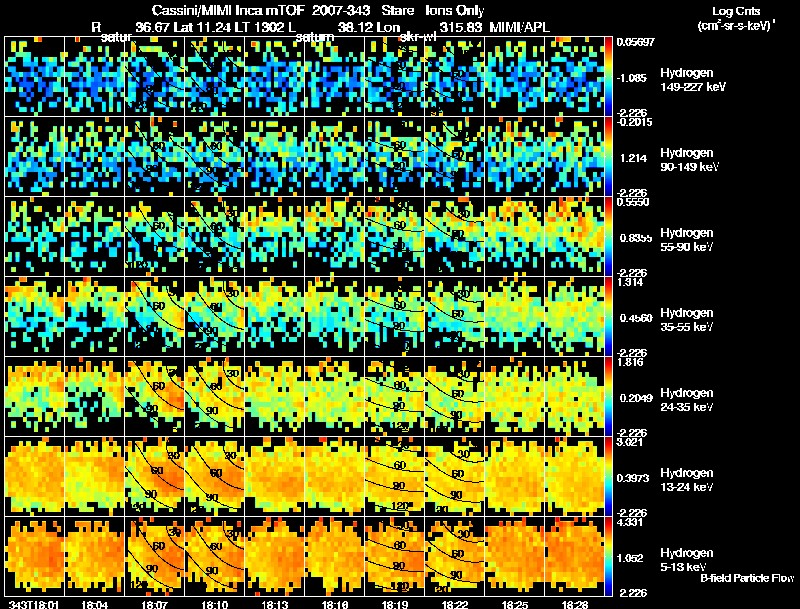Click the color bar beside the 35-55 keV row

tap(608, 317)
